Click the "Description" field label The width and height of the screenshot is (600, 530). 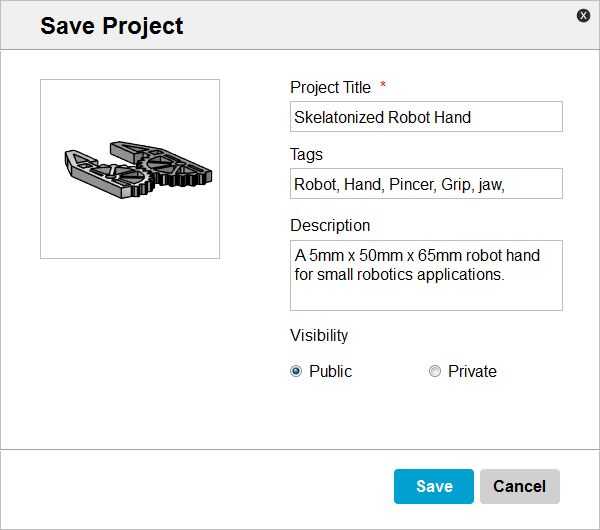[330, 225]
